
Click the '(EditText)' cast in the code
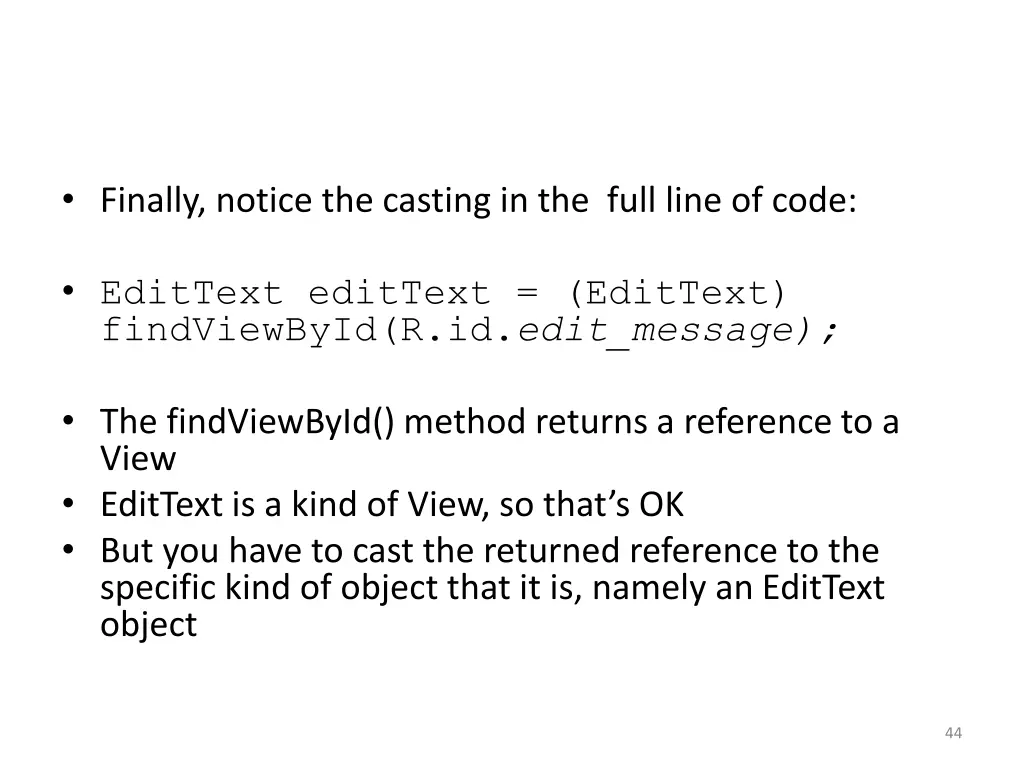pyautogui.click(x=678, y=293)
